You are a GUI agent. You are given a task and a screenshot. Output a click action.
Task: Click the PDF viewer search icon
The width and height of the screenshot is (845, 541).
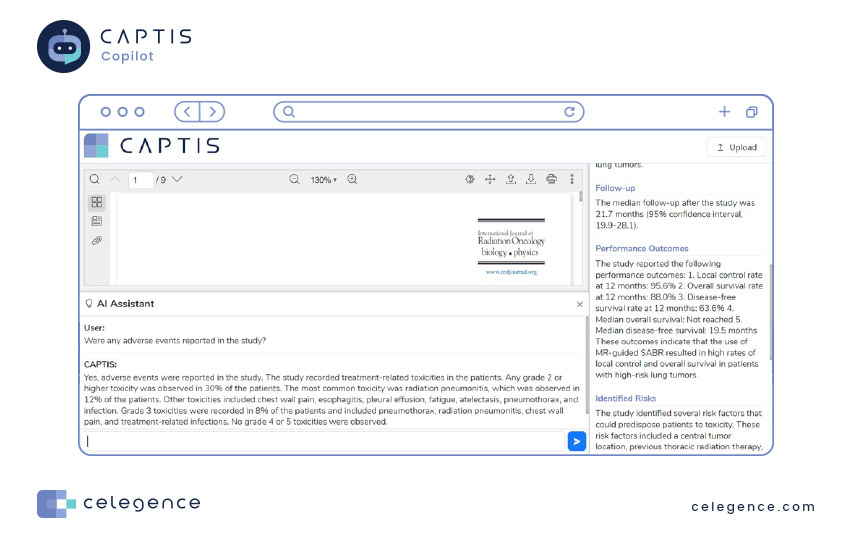(x=94, y=179)
